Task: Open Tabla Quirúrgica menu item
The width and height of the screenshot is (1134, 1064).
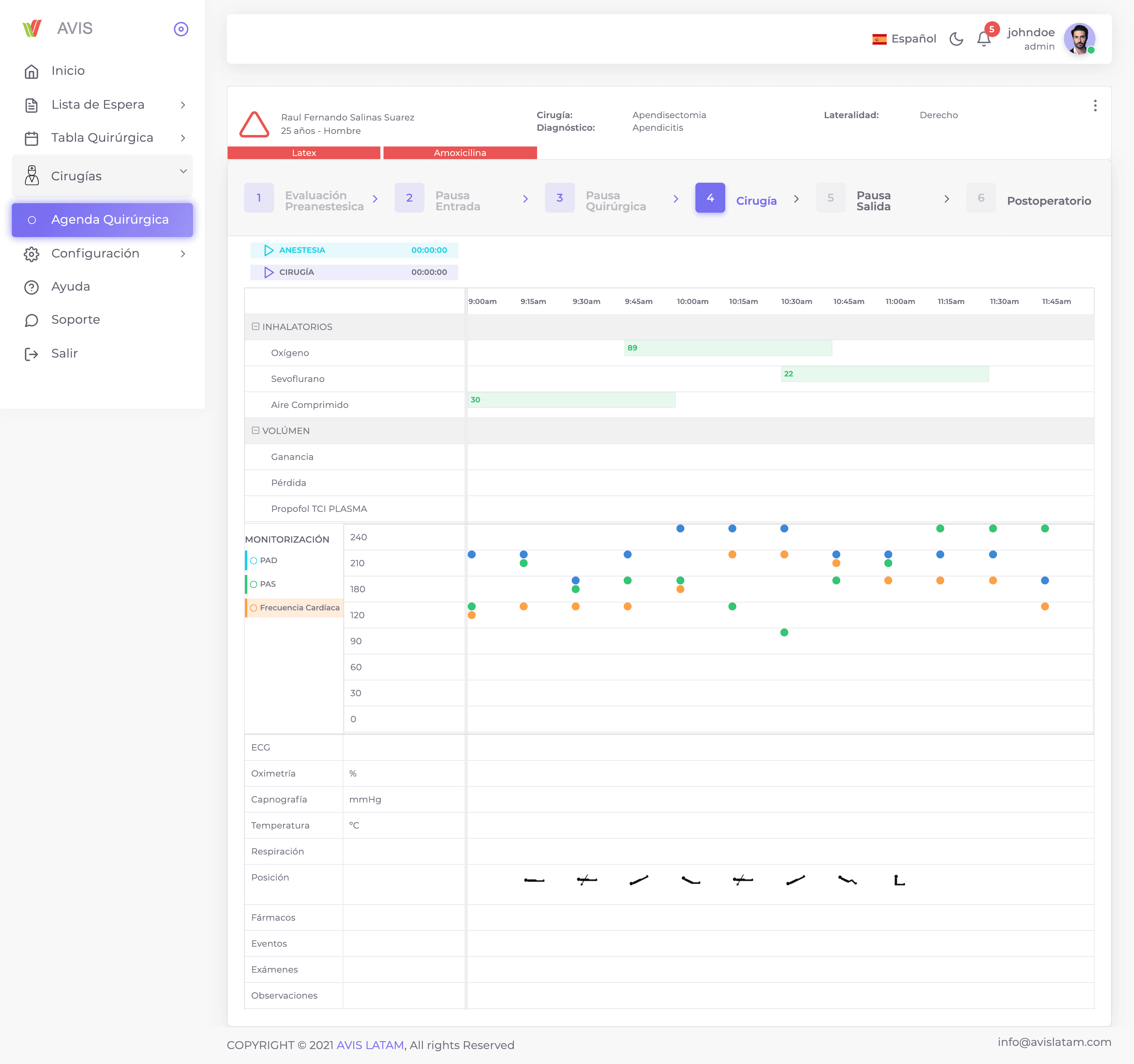Action: (103, 138)
